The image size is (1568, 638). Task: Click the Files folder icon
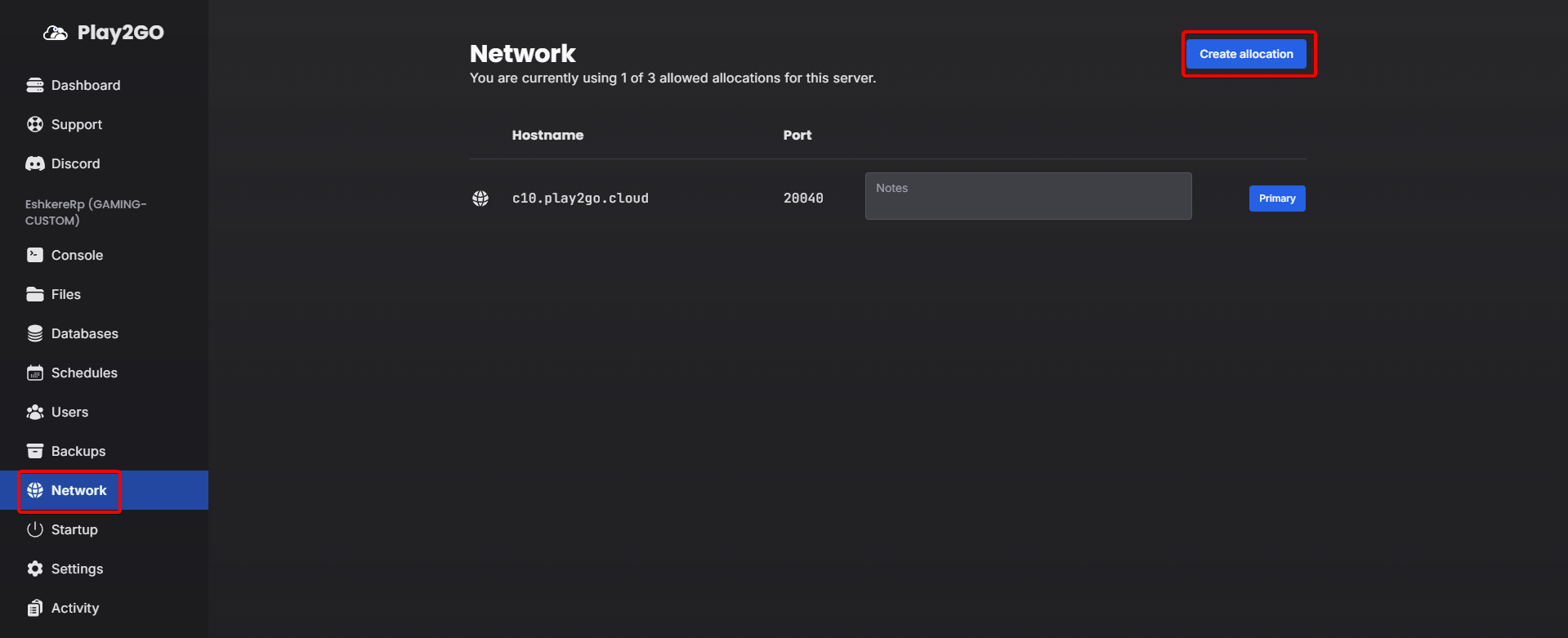[35, 294]
